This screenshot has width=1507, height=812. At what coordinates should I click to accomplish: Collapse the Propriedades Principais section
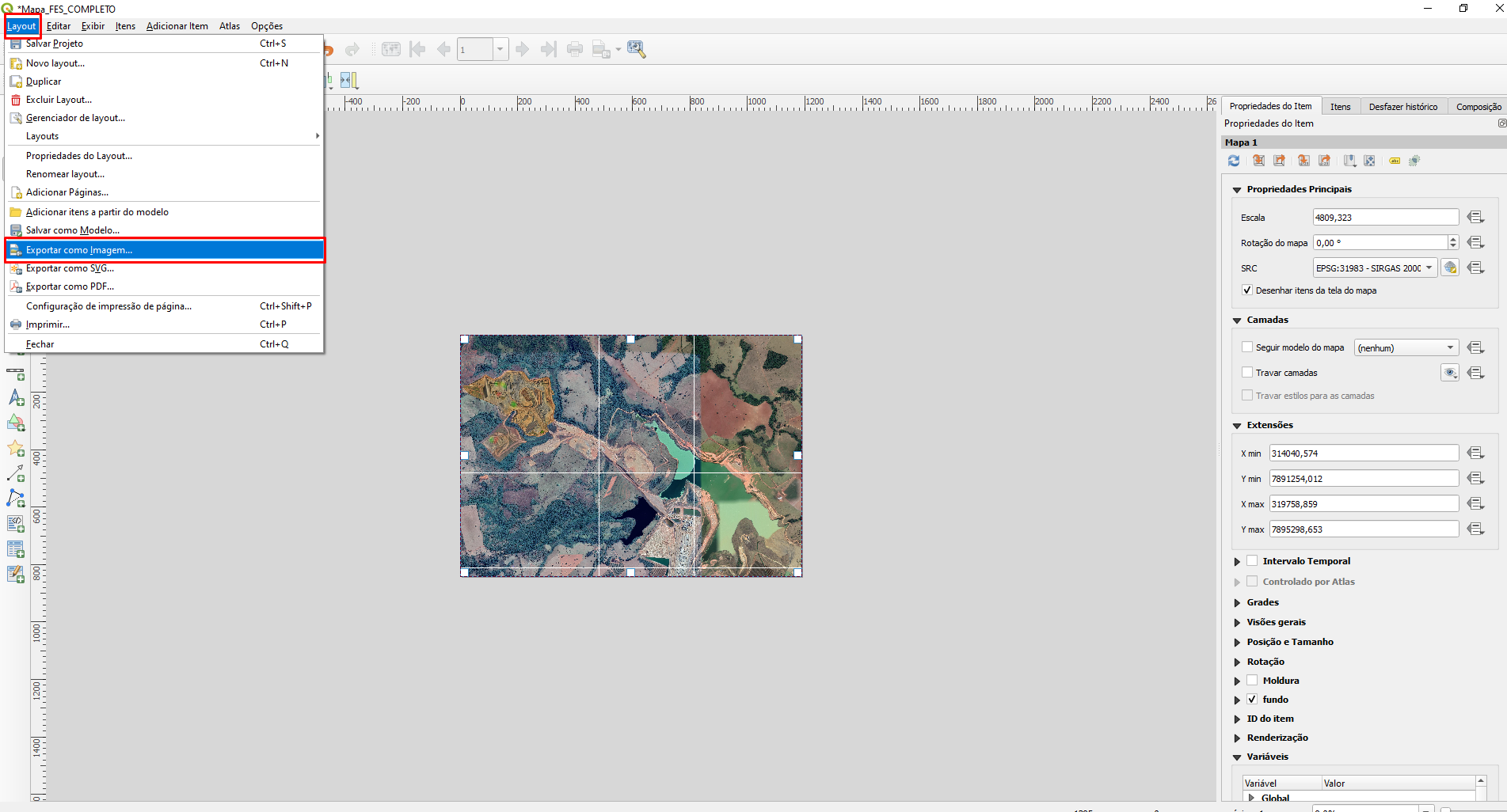pos(1237,190)
